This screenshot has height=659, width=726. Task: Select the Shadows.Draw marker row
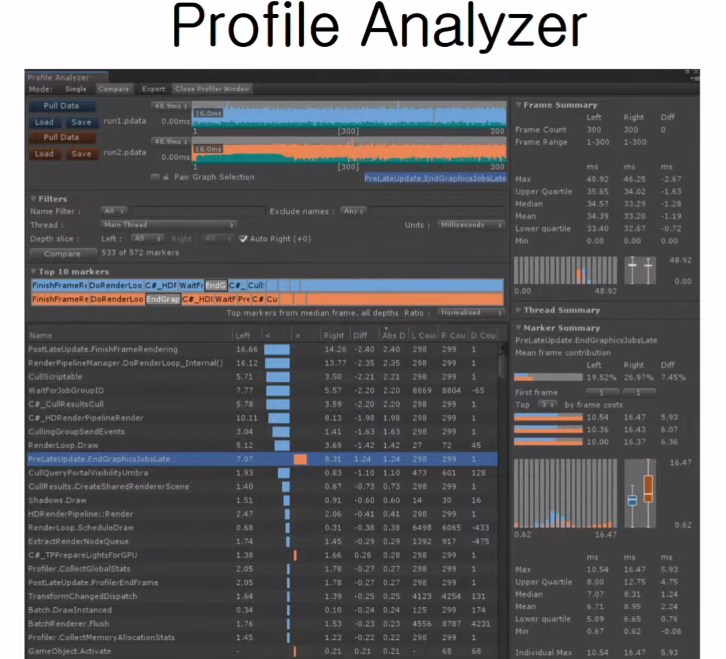tap(262, 500)
